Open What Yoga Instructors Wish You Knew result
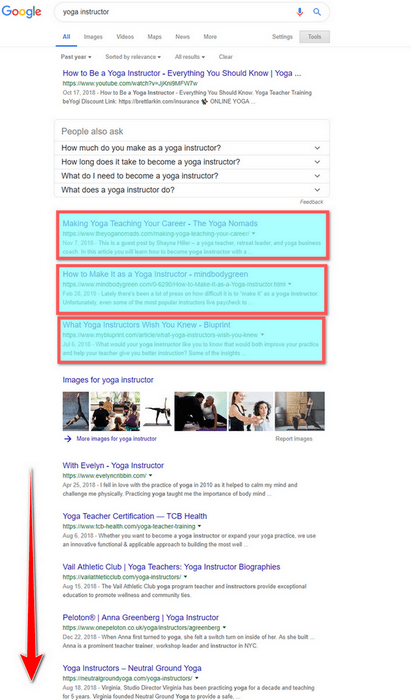 146,325
